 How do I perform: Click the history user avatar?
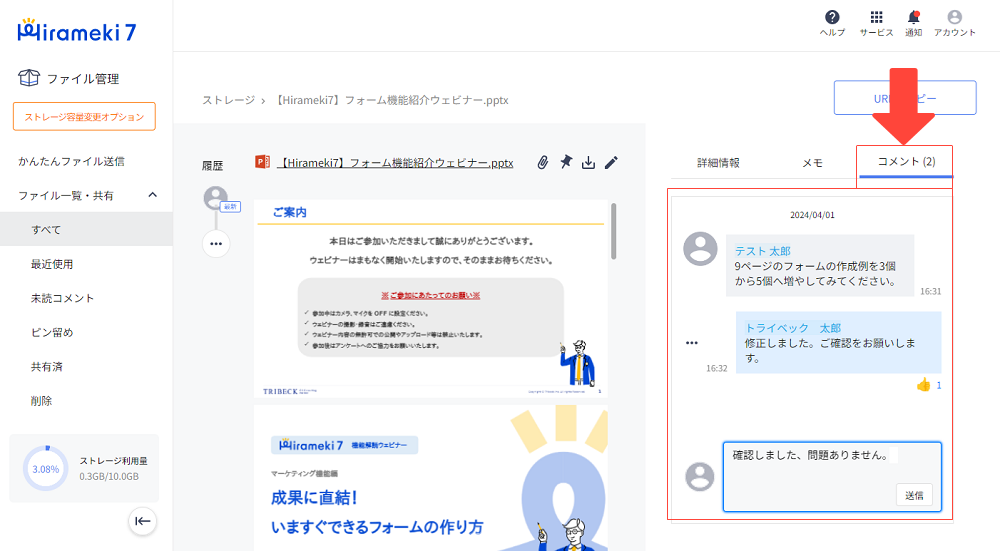click(216, 198)
